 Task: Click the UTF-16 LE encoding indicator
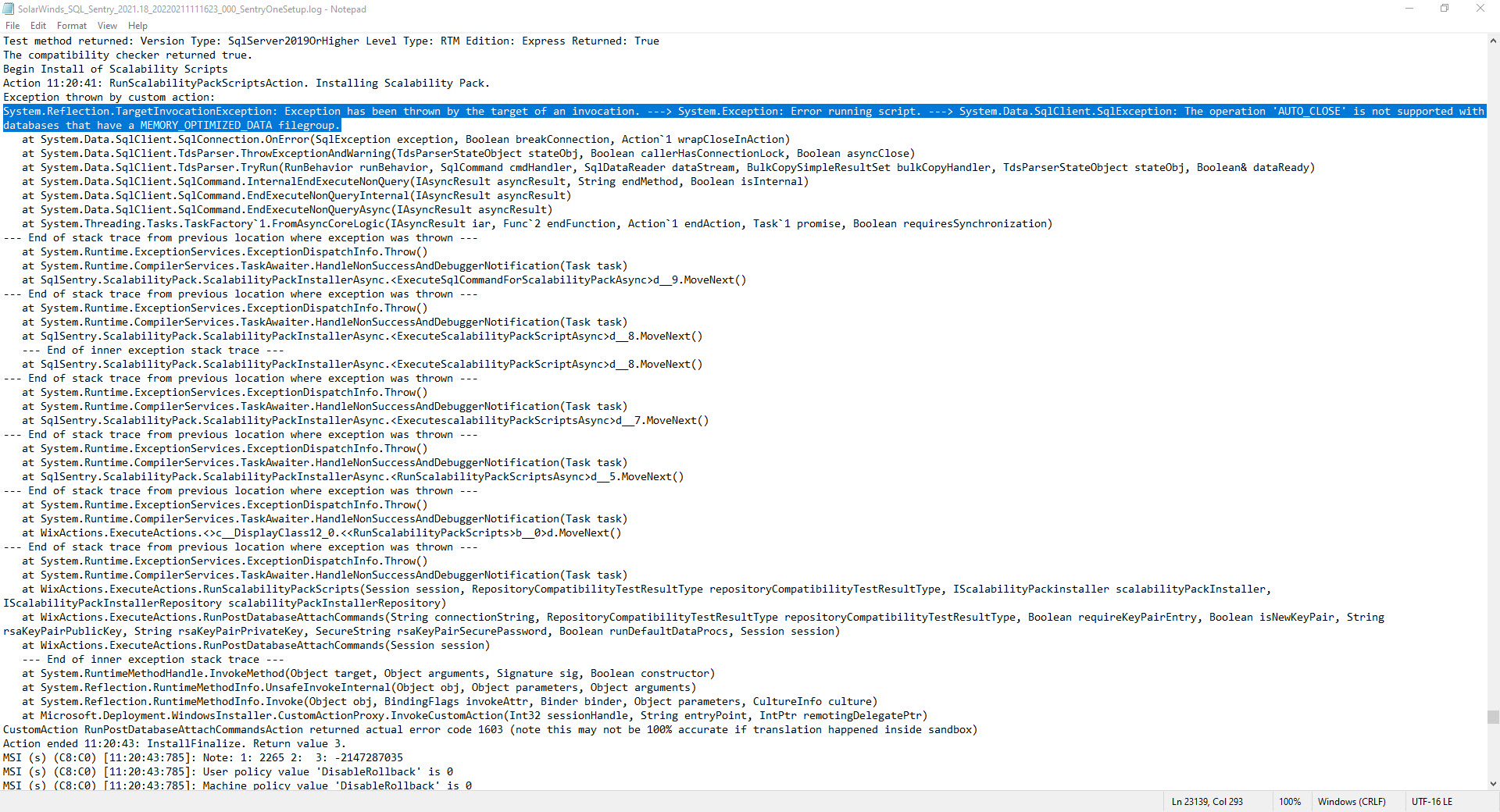(1432, 801)
